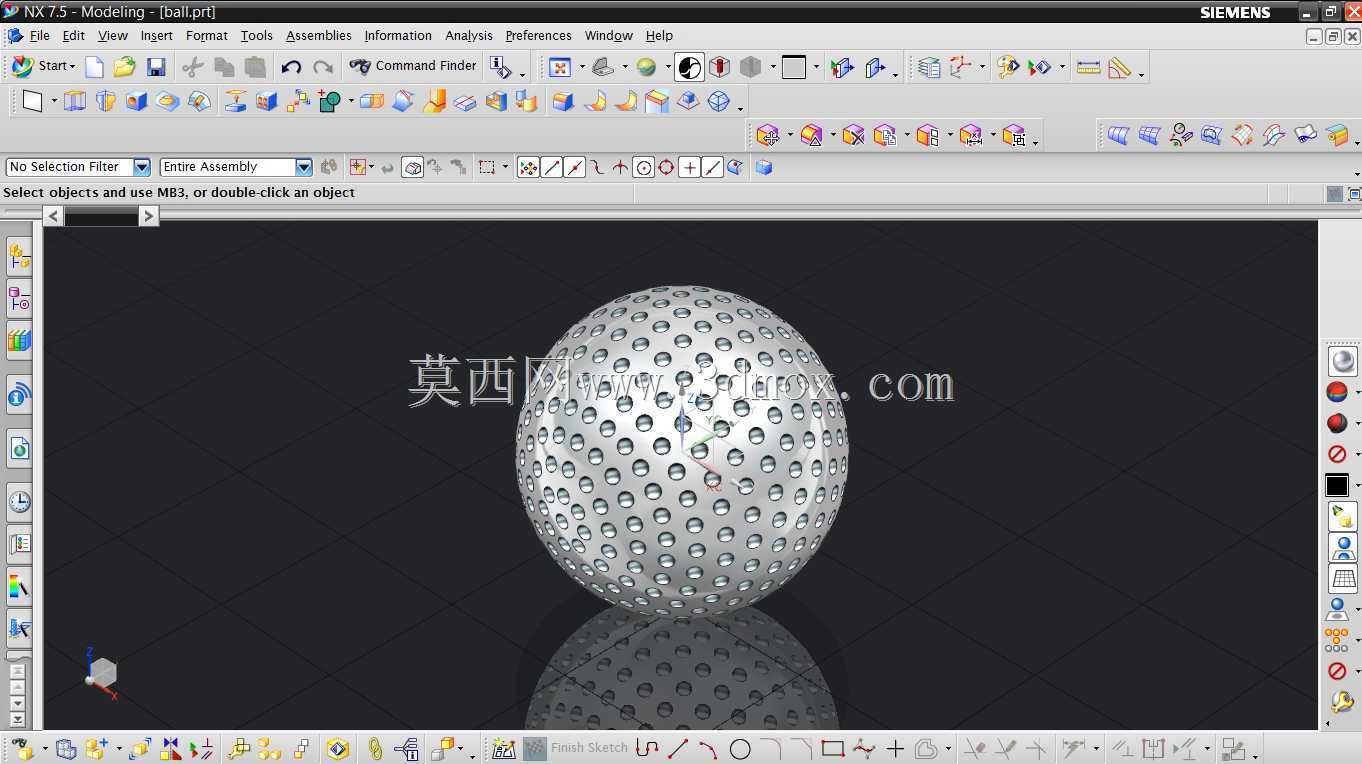Screen dimensions: 1362x764
Task: Toggle the Existing Point snap option
Action: tap(689, 168)
